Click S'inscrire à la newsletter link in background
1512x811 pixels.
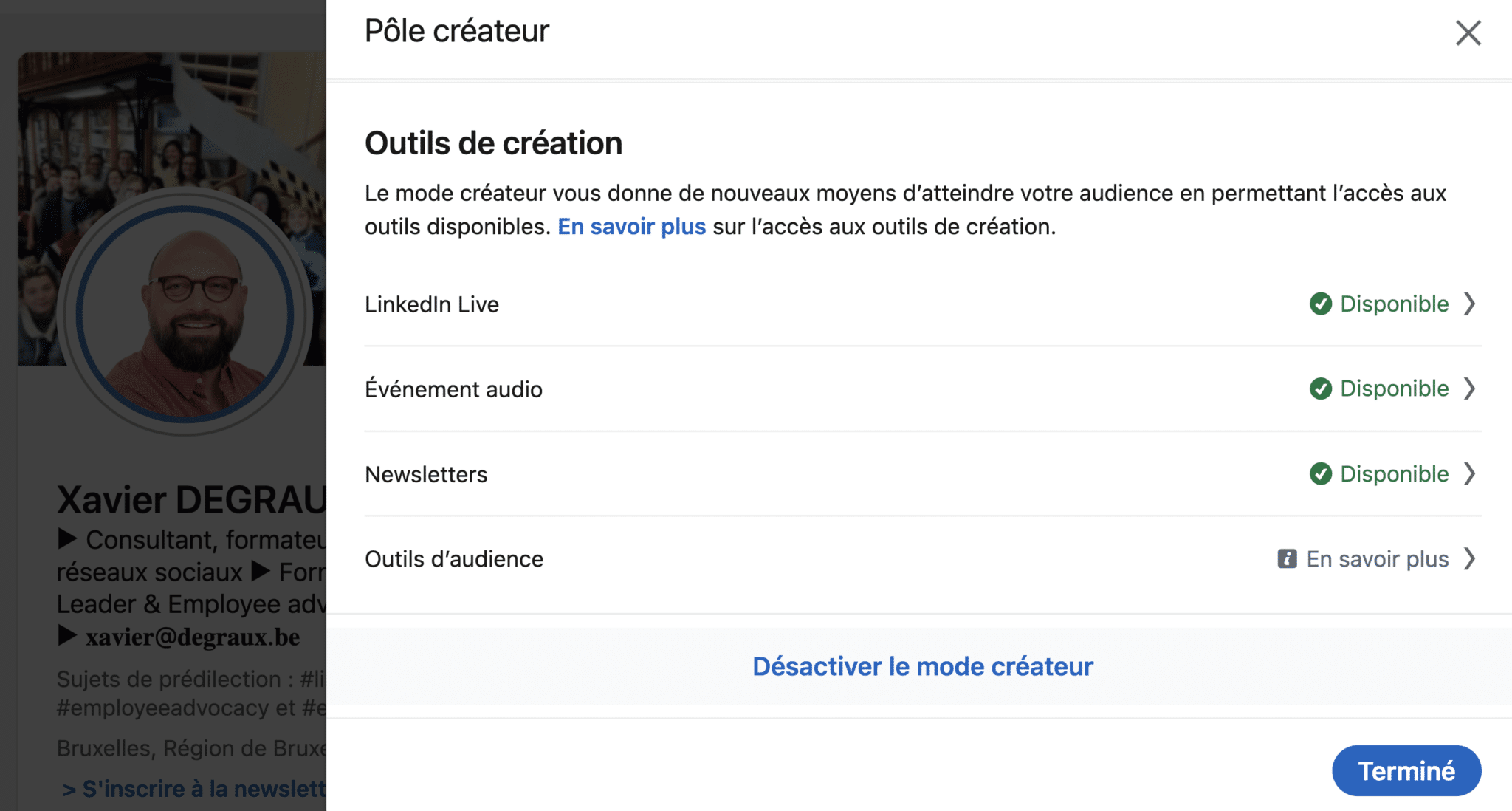tap(194, 789)
